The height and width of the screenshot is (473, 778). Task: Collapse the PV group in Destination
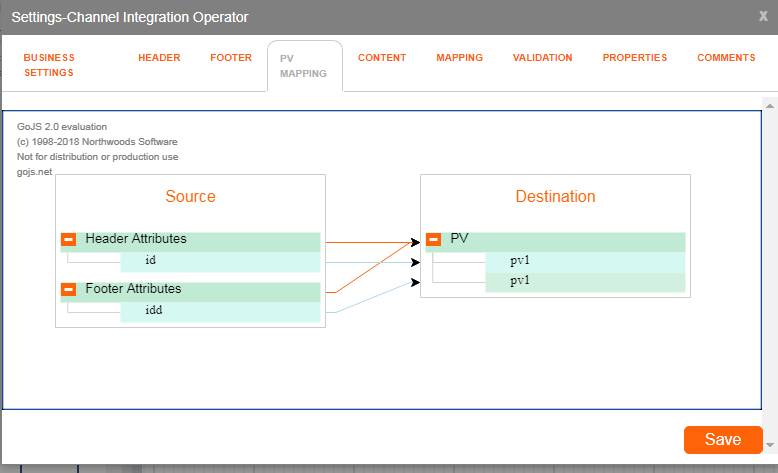click(434, 240)
